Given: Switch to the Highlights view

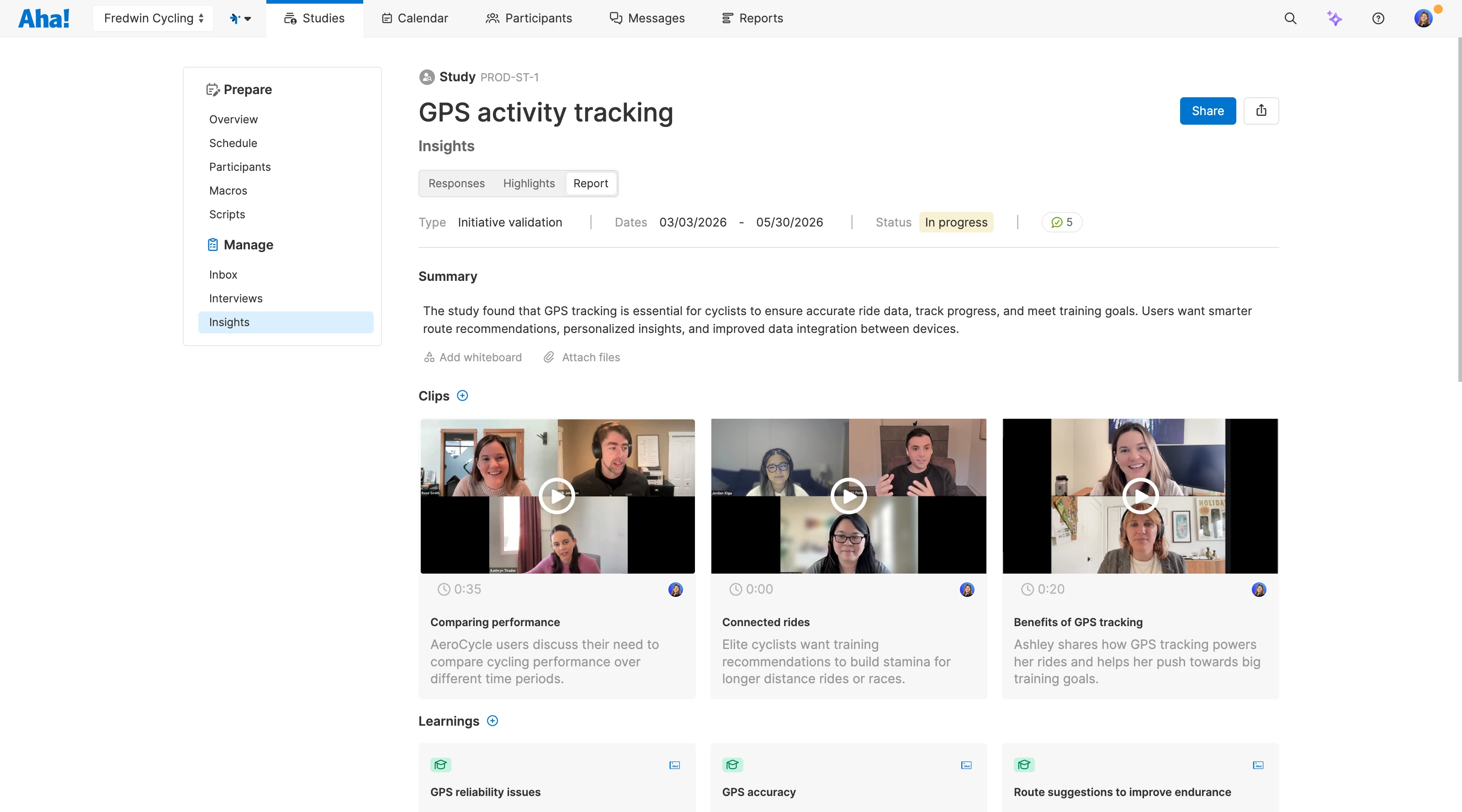Looking at the screenshot, I should (x=529, y=183).
